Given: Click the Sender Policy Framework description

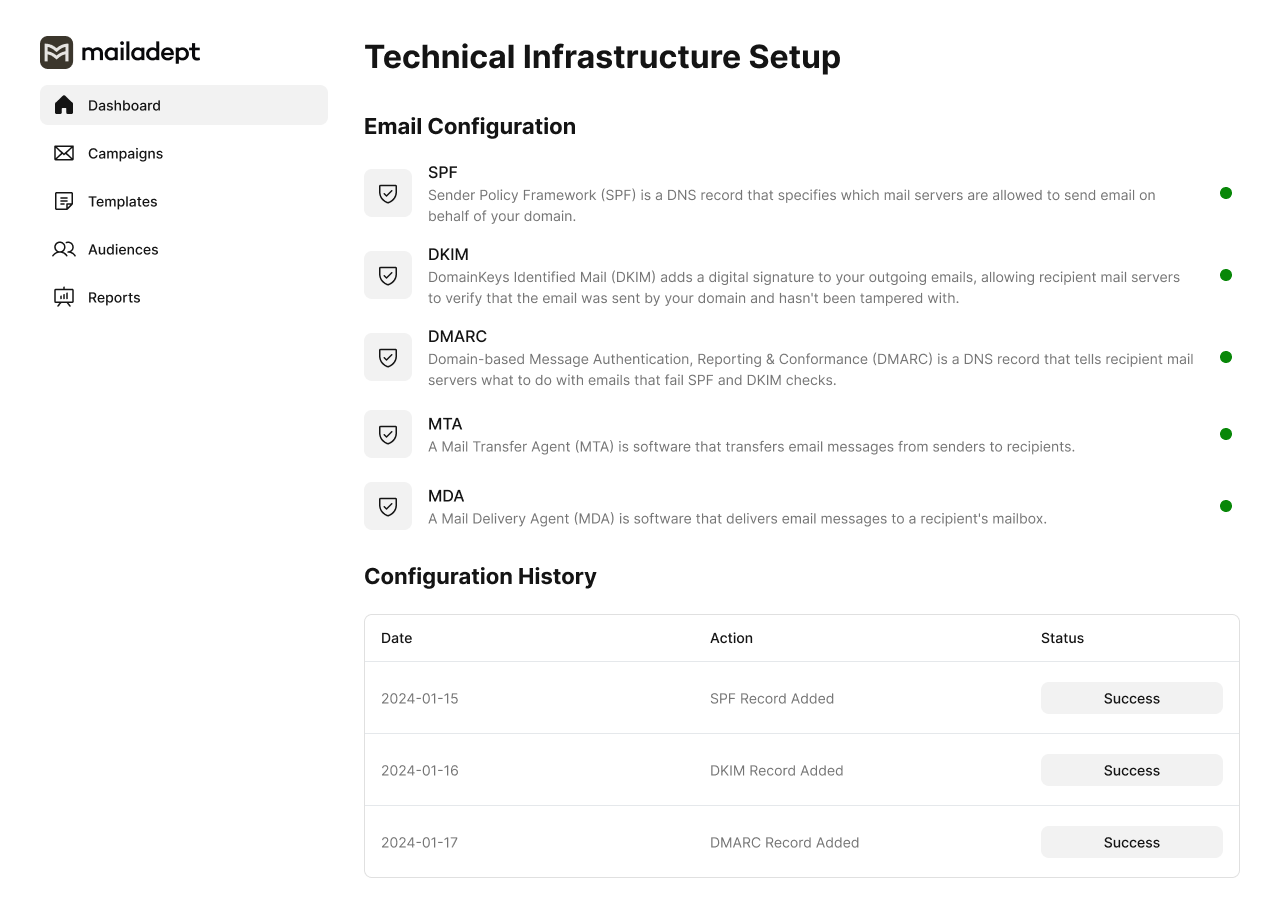Looking at the screenshot, I should (x=792, y=205).
